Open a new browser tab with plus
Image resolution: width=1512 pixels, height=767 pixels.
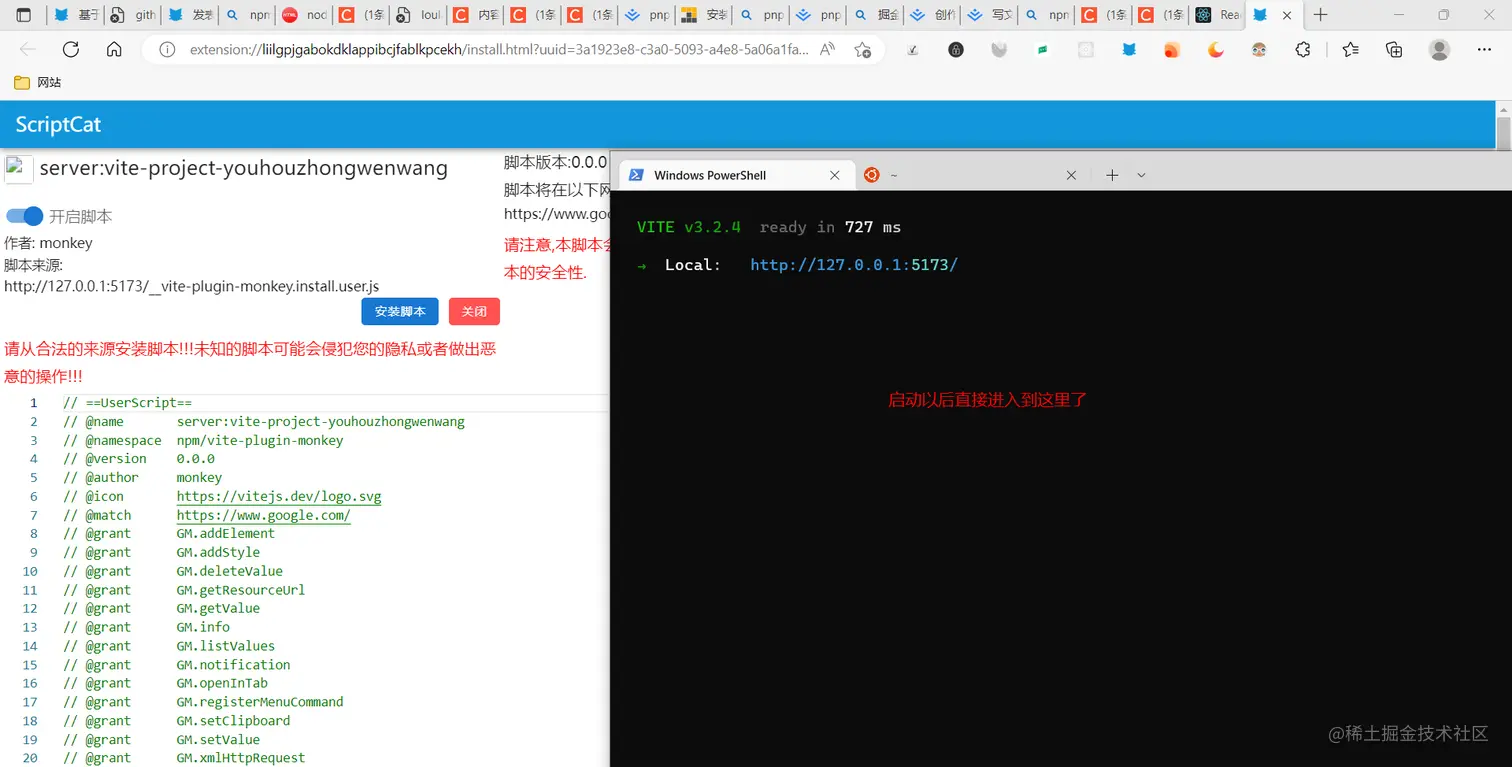click(x=1321, y=15)
